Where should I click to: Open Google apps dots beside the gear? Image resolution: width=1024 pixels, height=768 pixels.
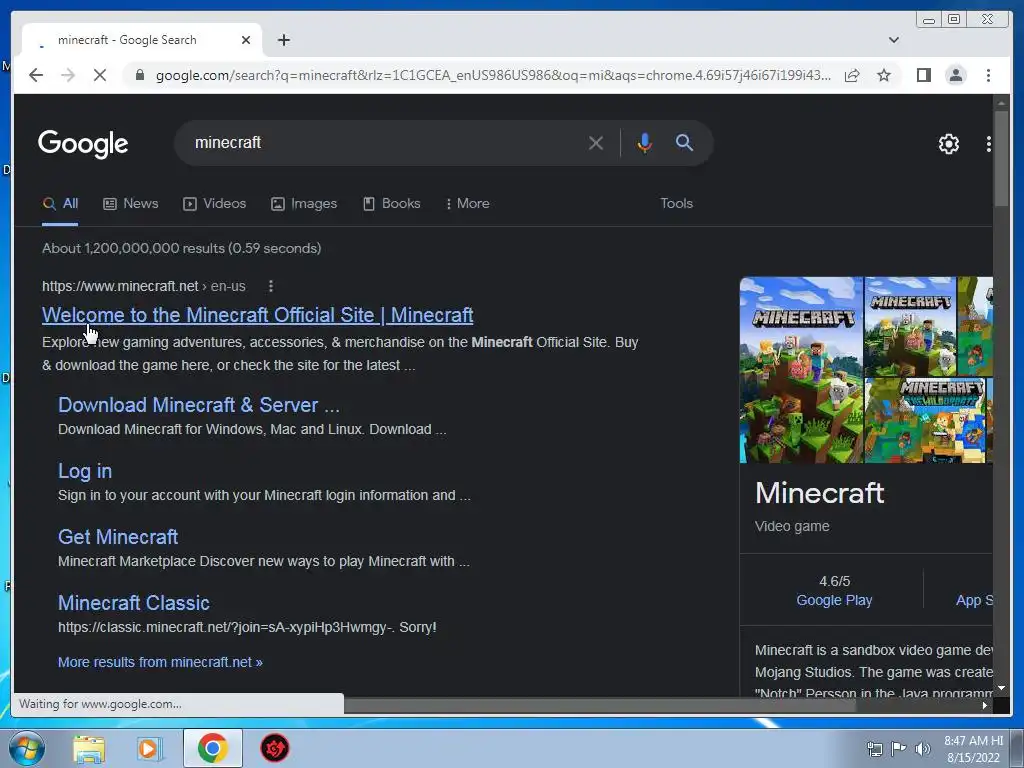tap(988, 144)
